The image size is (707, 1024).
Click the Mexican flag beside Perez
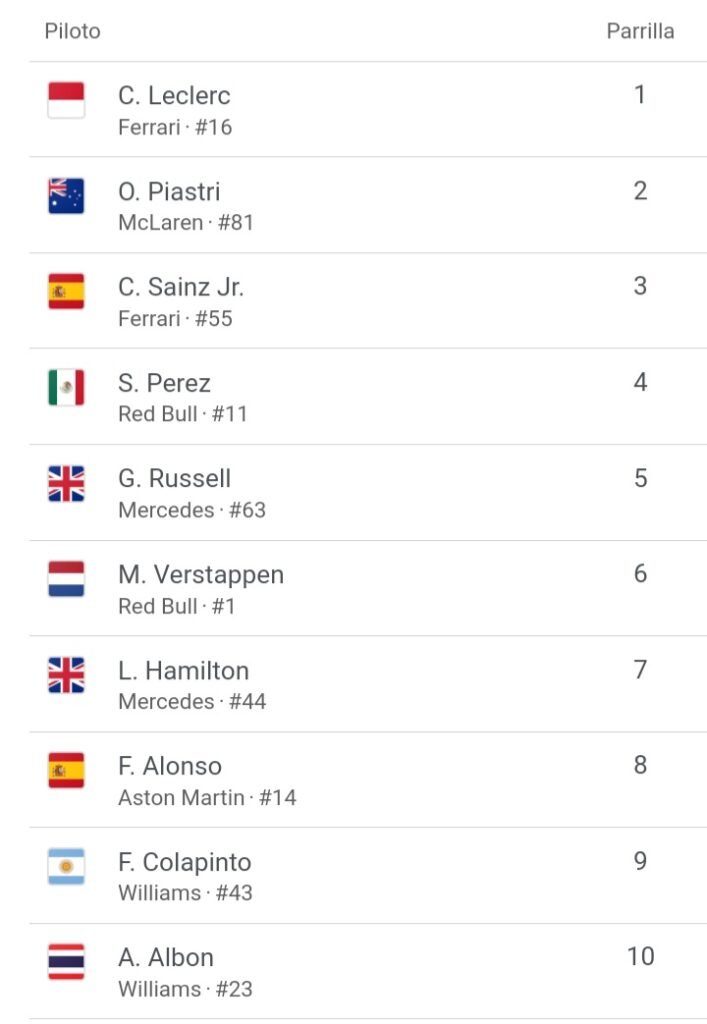(x=66, y=387)
